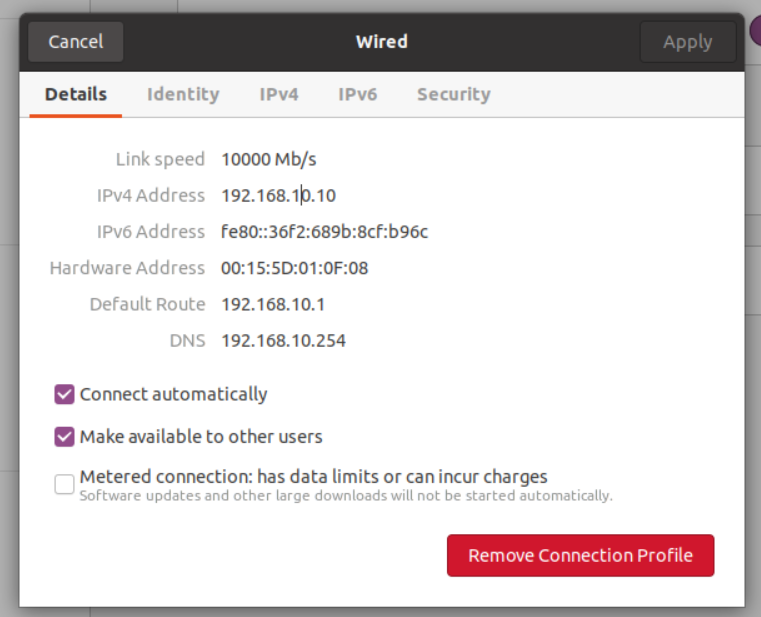Click the Wired title in the header bar

(x=381, y=42)
